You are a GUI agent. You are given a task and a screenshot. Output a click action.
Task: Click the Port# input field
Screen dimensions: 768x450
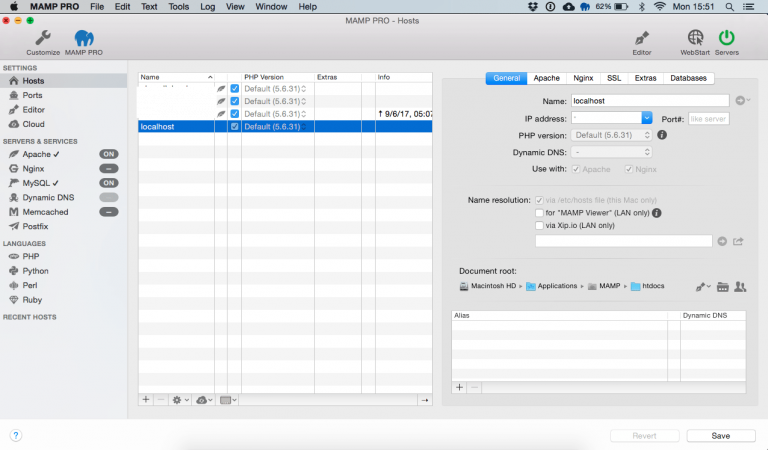(708, 118)
